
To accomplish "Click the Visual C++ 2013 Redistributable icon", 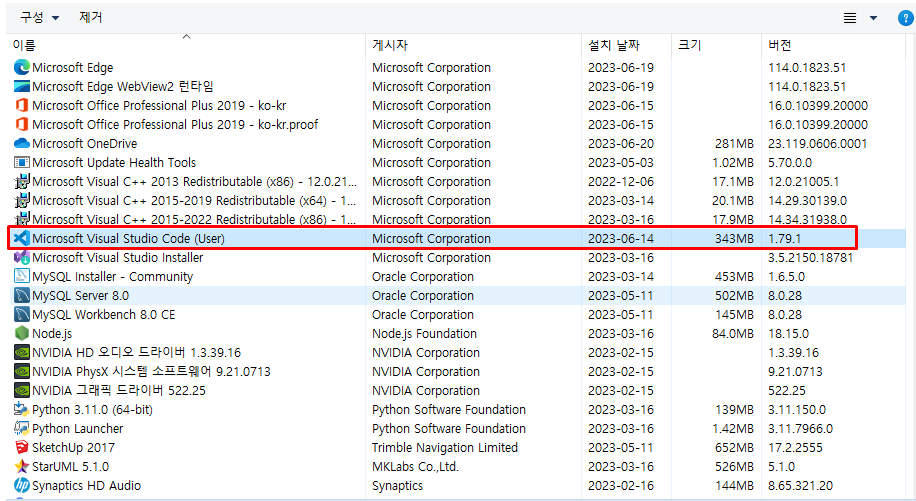I will point(22,182).
